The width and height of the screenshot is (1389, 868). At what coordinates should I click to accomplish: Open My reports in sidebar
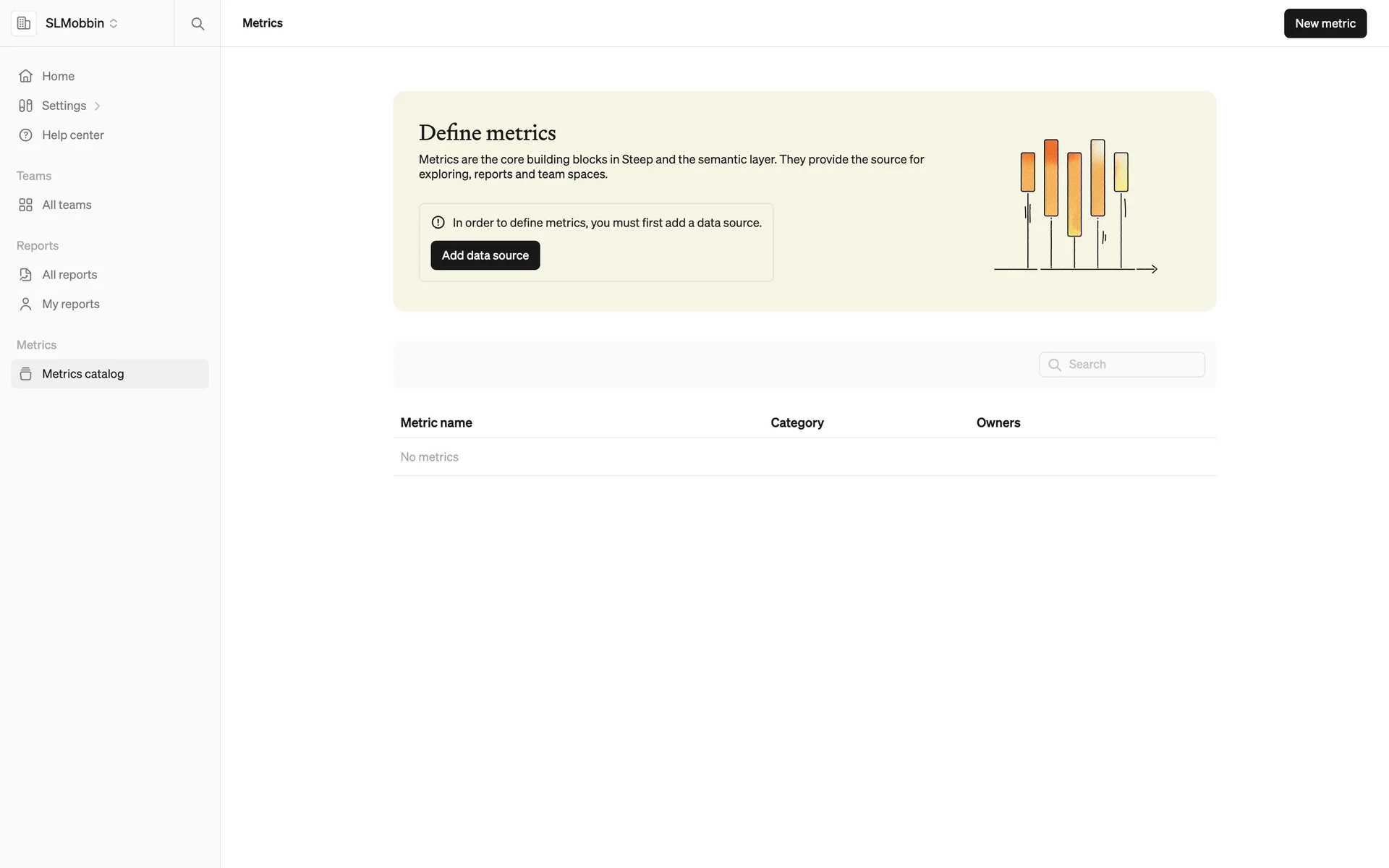pyautogui.click(x=70, y=305)
